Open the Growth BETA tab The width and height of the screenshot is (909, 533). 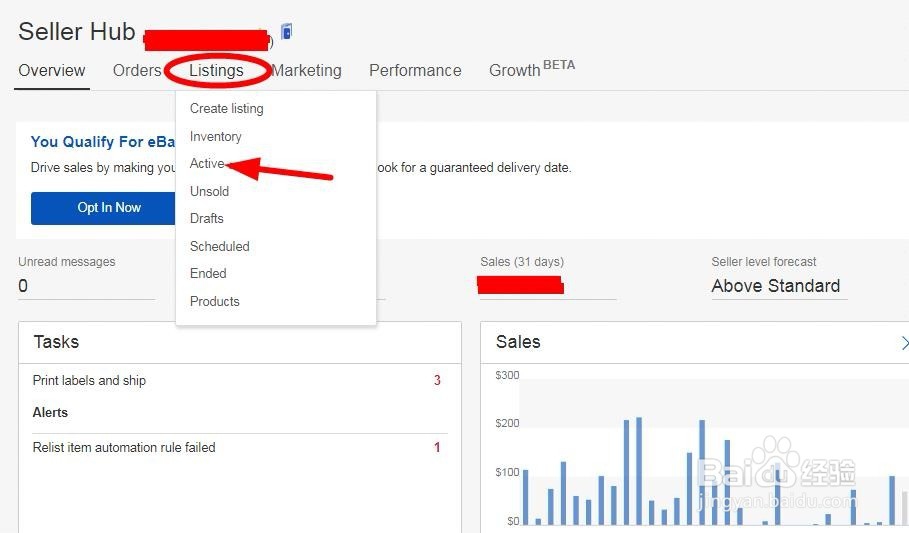pyautogui.click(x=531, y=70)
